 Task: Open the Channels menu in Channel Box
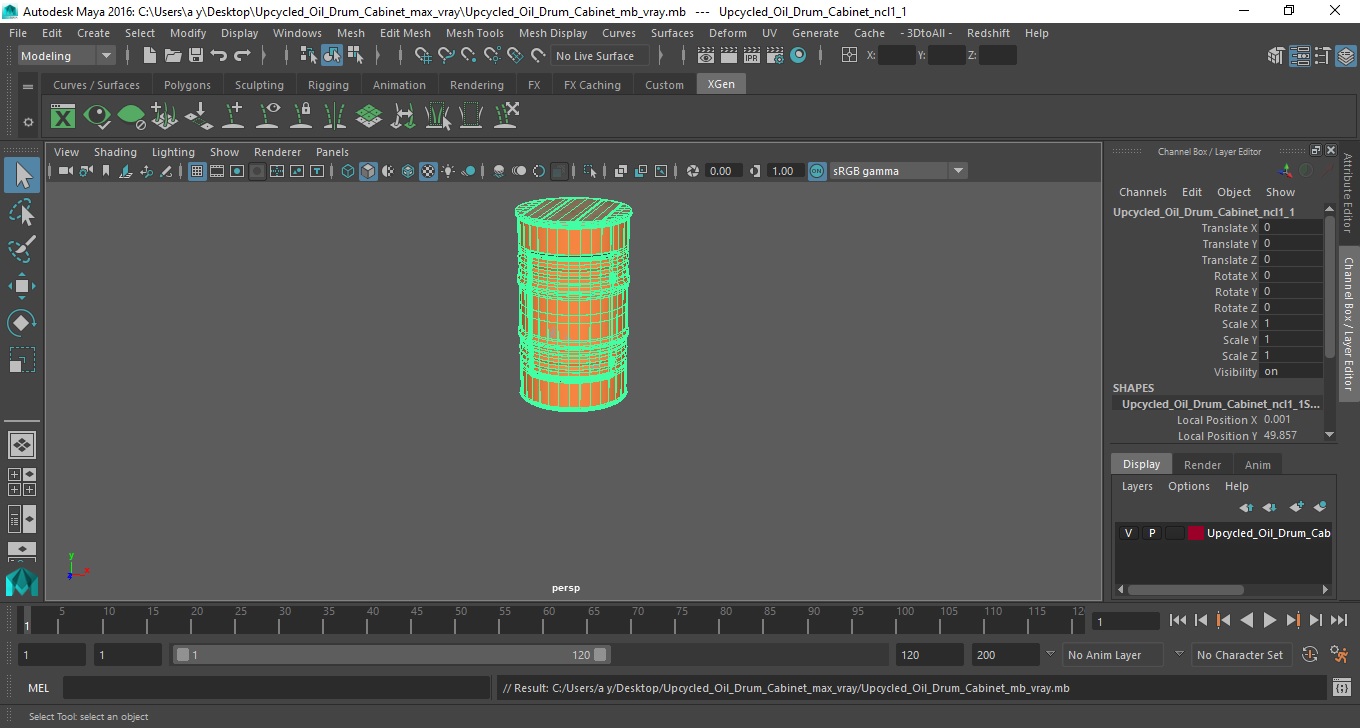pos(1142,192)
